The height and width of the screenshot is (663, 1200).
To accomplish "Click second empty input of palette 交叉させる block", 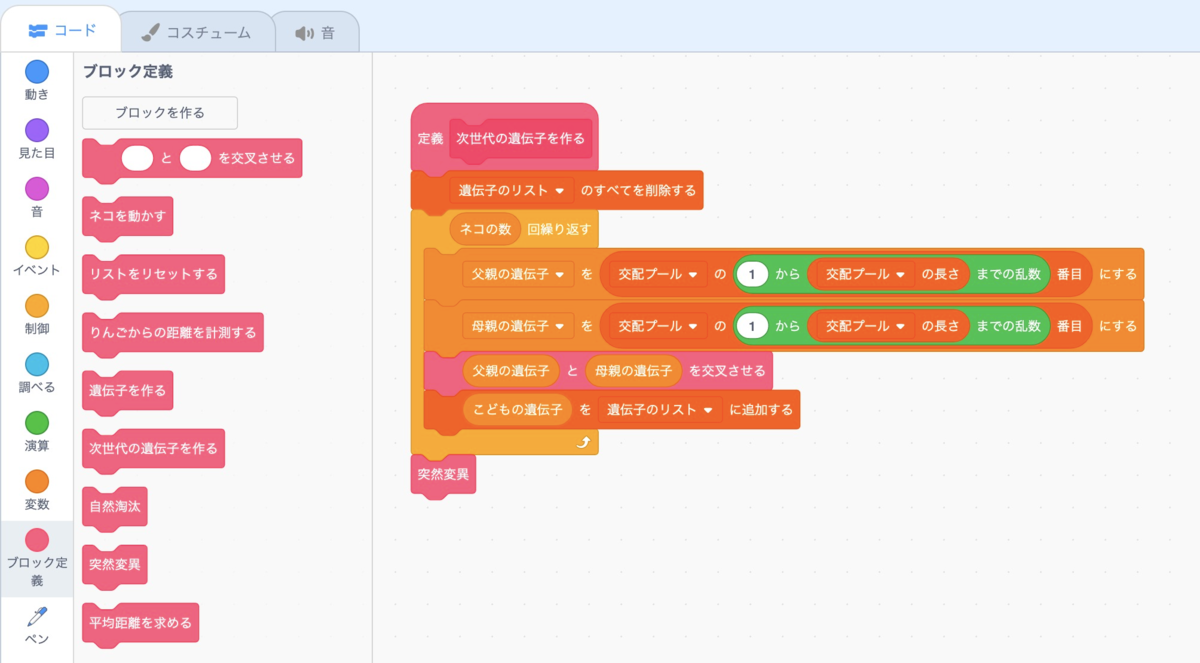I will [196, 158].
